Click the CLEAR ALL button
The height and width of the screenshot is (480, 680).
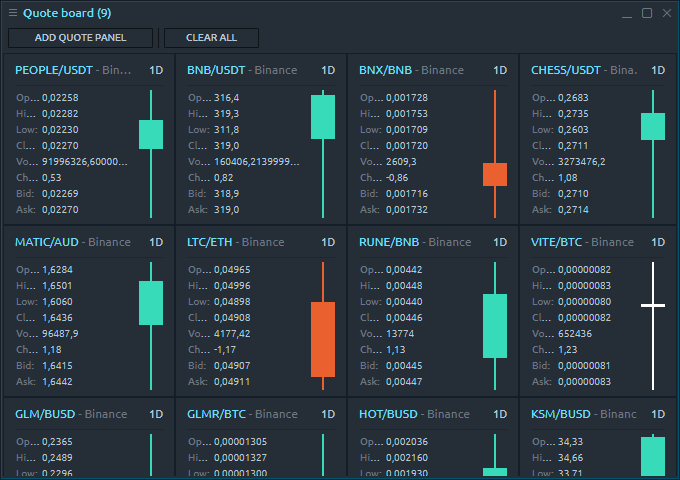211,38
